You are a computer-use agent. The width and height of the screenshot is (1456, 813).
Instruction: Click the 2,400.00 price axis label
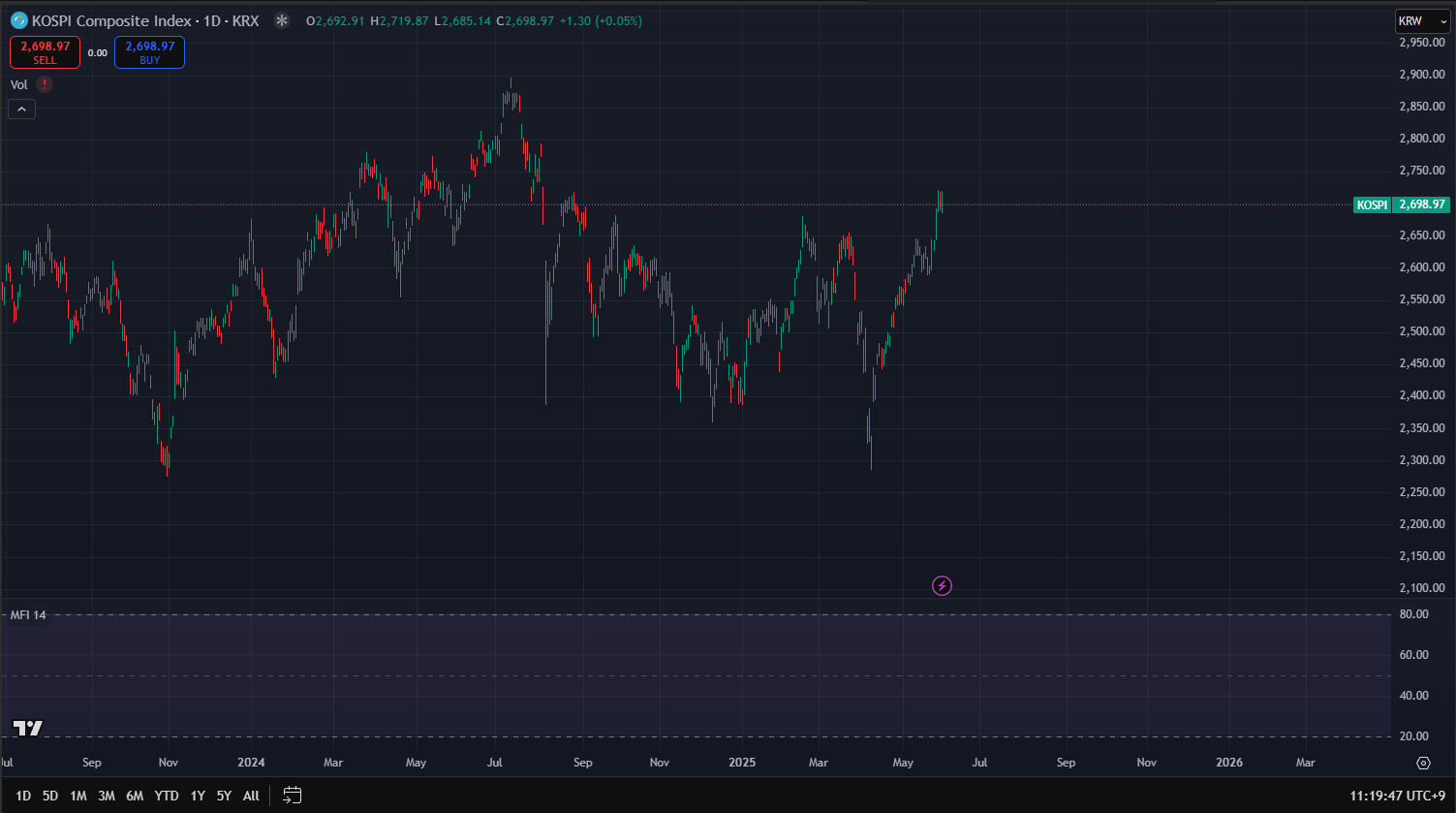click(x=1422, y=395)
